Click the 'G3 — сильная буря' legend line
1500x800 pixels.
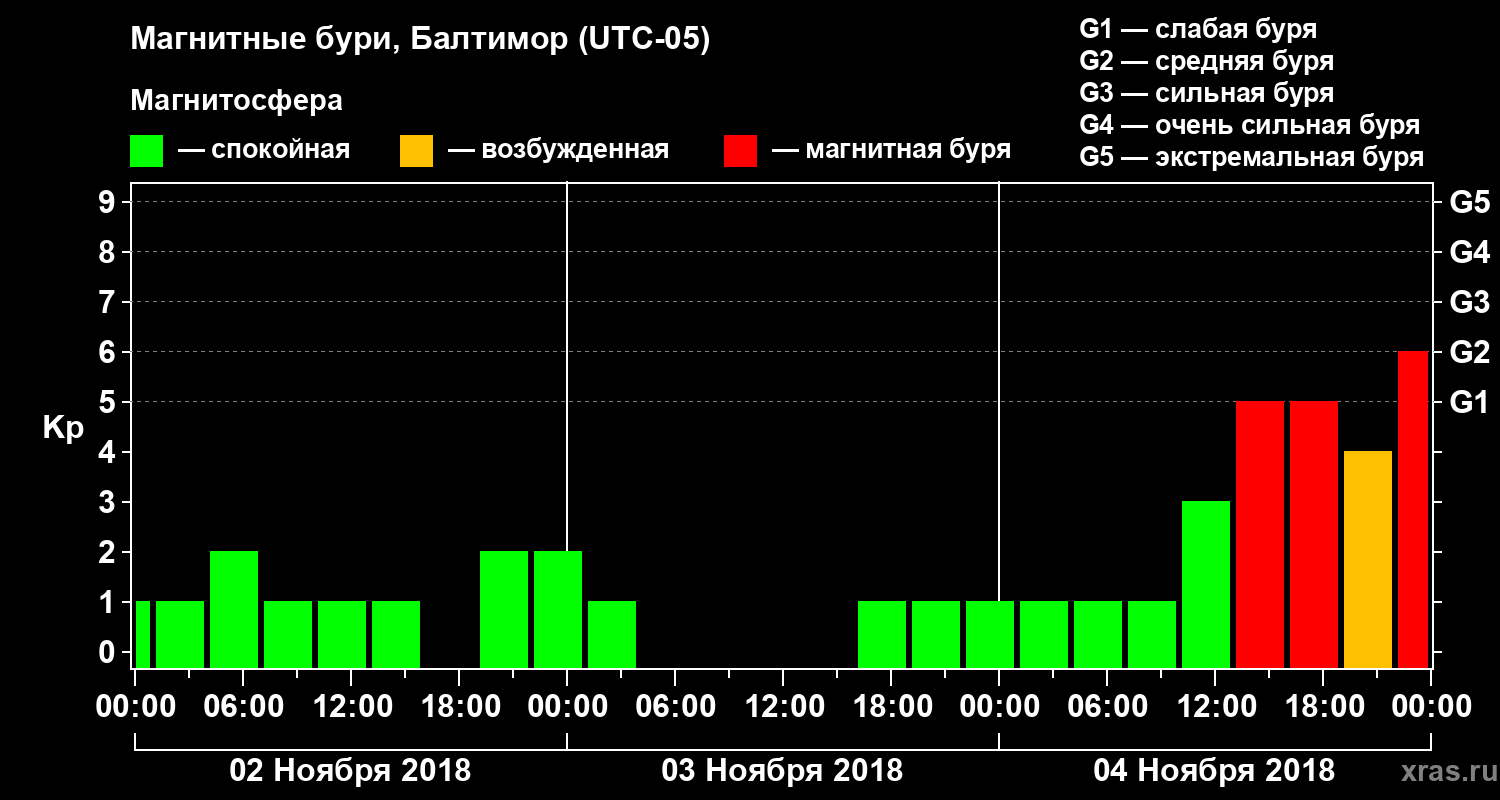tap(1206, 93)
